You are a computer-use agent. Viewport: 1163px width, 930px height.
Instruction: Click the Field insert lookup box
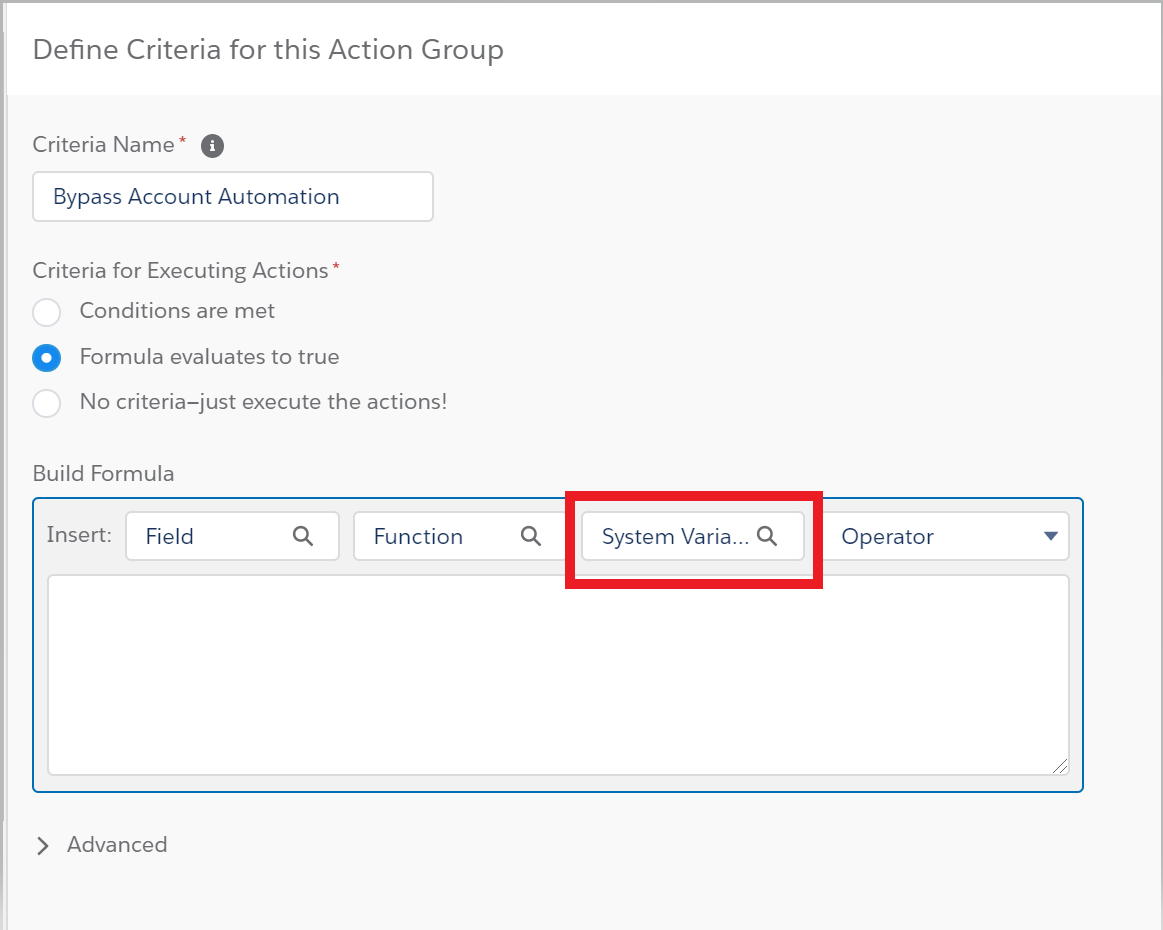pyautogui.click(x=232, y=536)
